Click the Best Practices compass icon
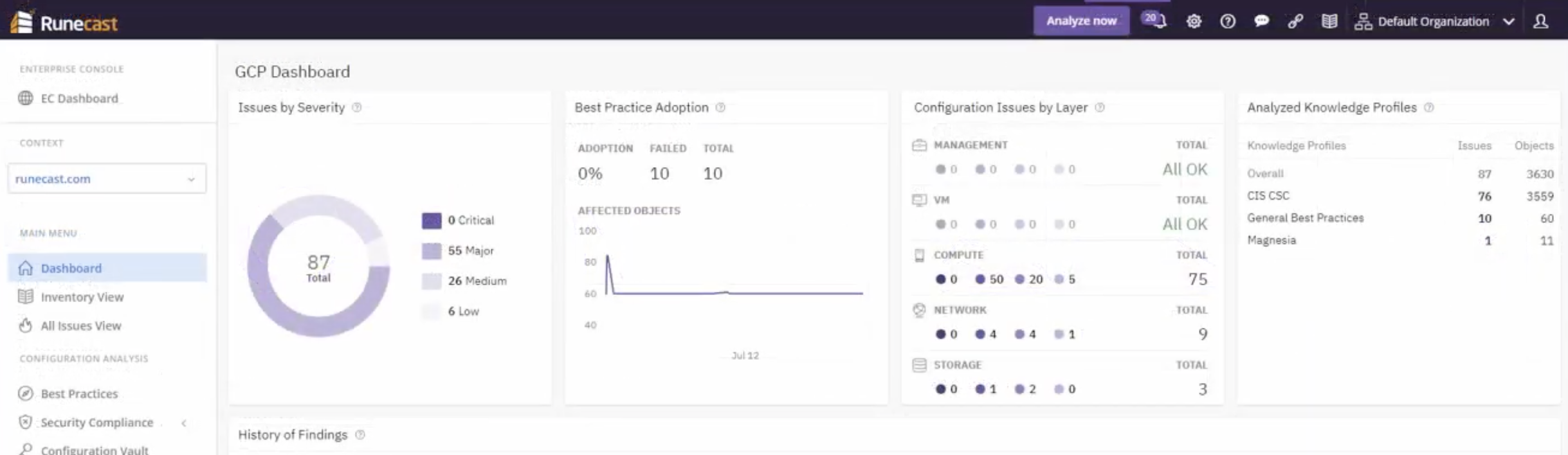Viewport: 1568px width, 455px height. click(25, 393)
